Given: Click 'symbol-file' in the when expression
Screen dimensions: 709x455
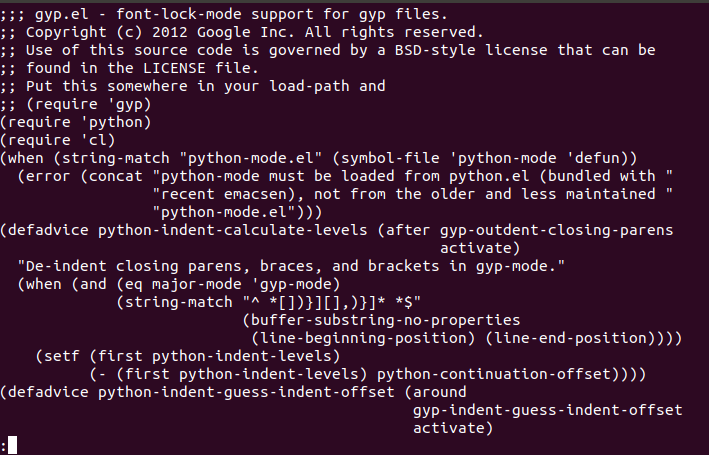Looking at the screenshot, I should click(390, 158).
